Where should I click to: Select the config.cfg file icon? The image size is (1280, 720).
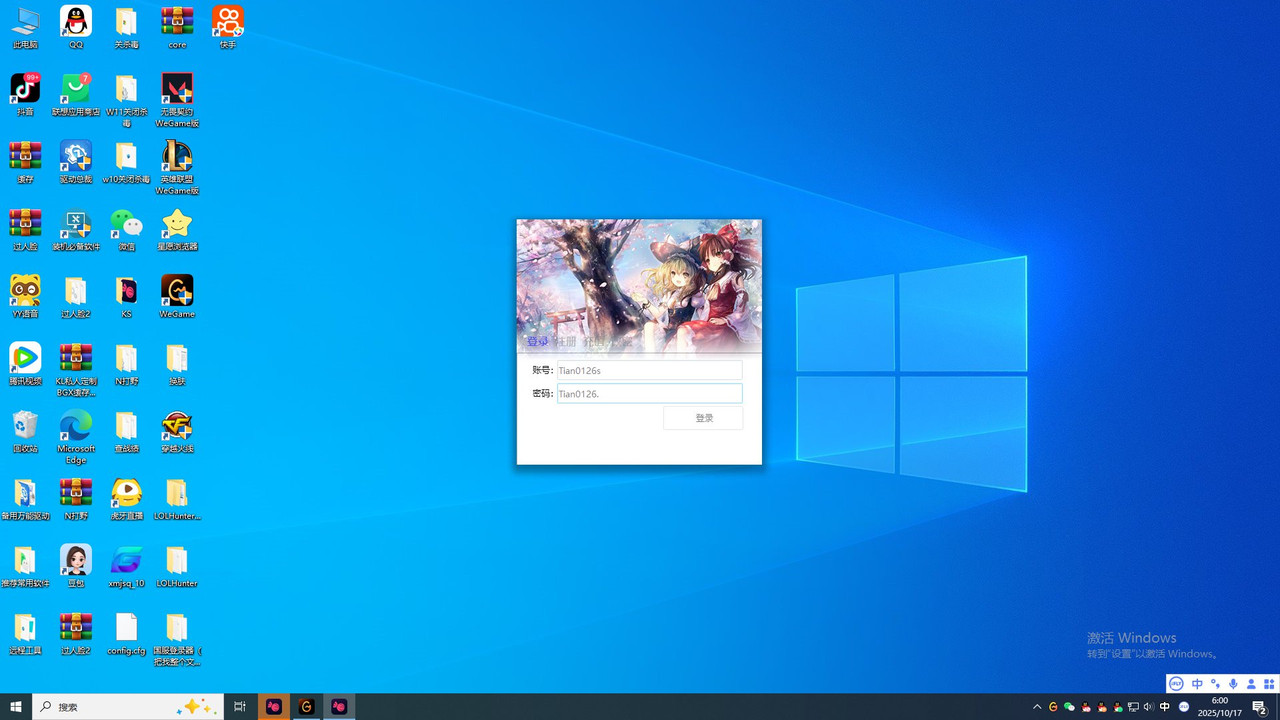pos(126,633)
